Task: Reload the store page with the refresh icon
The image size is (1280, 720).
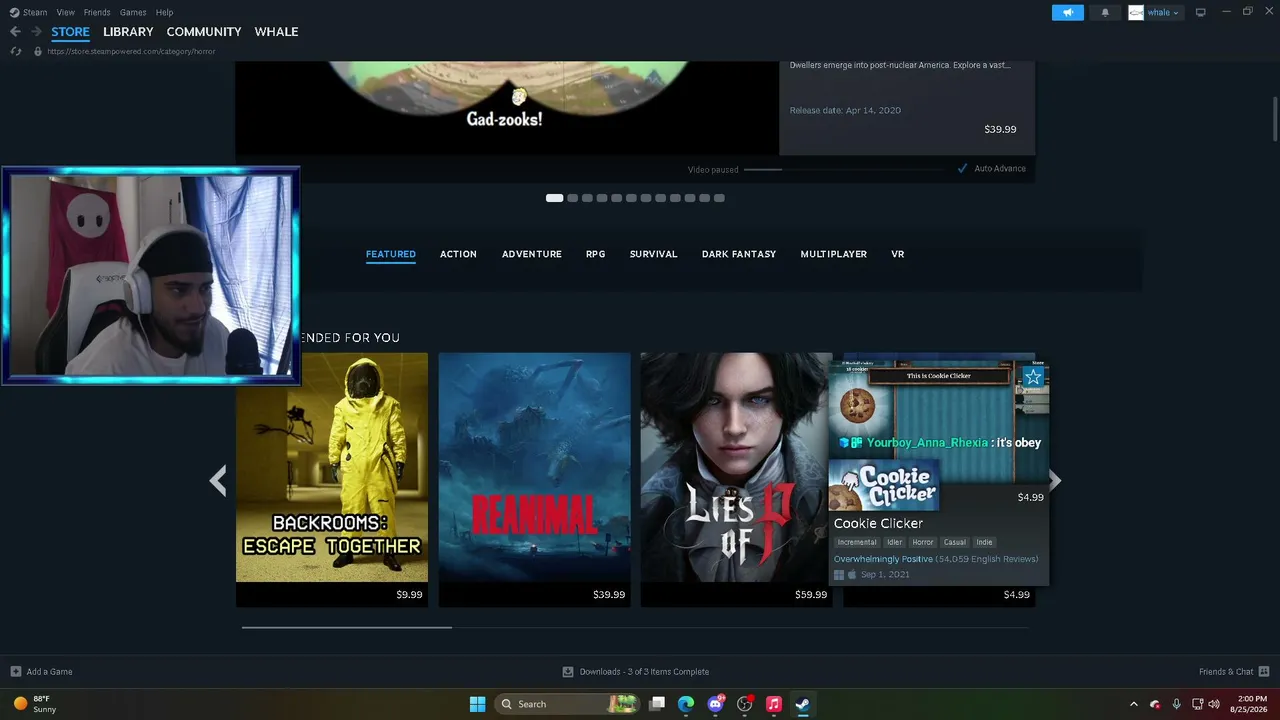Action: pos(16,51)
